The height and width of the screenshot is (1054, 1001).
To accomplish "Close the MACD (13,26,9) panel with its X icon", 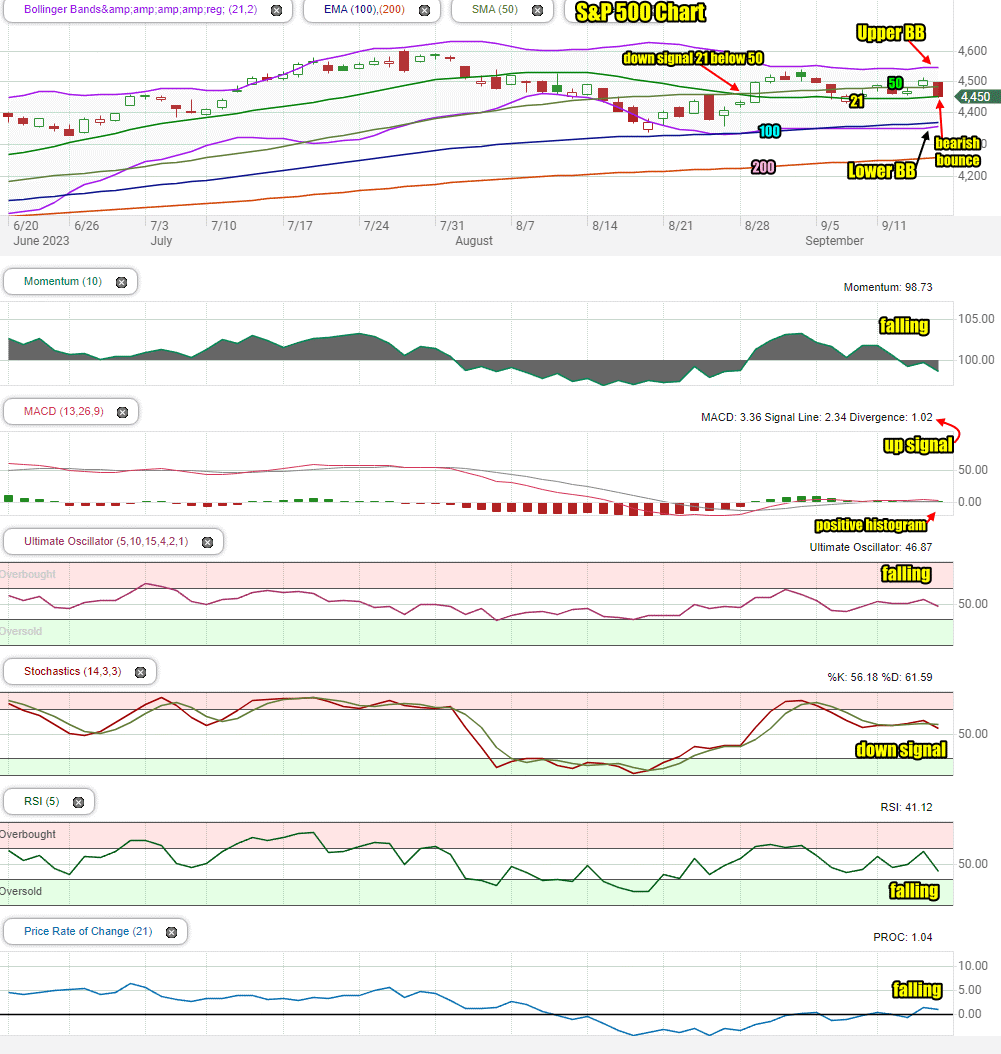I will (x=122, y=412).
